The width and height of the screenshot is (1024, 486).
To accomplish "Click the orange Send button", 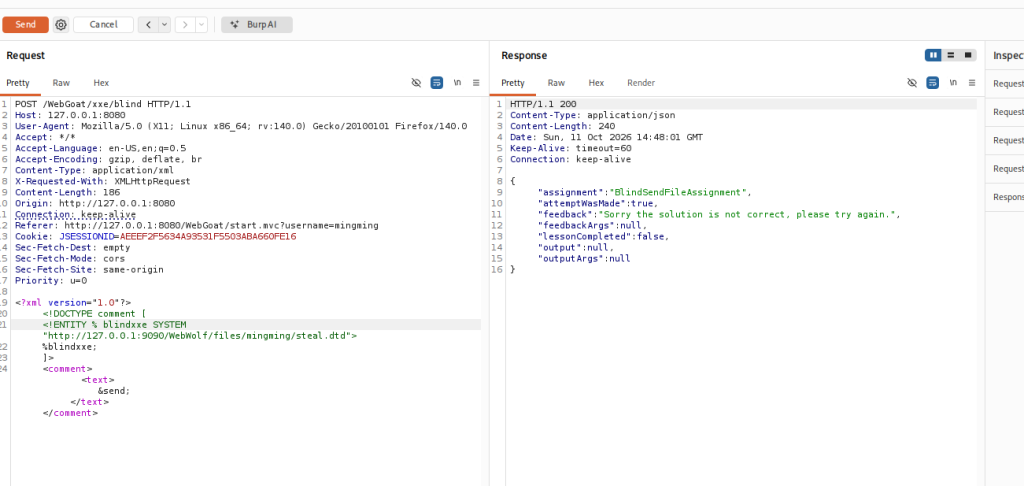I will click(x=25, y=25).
